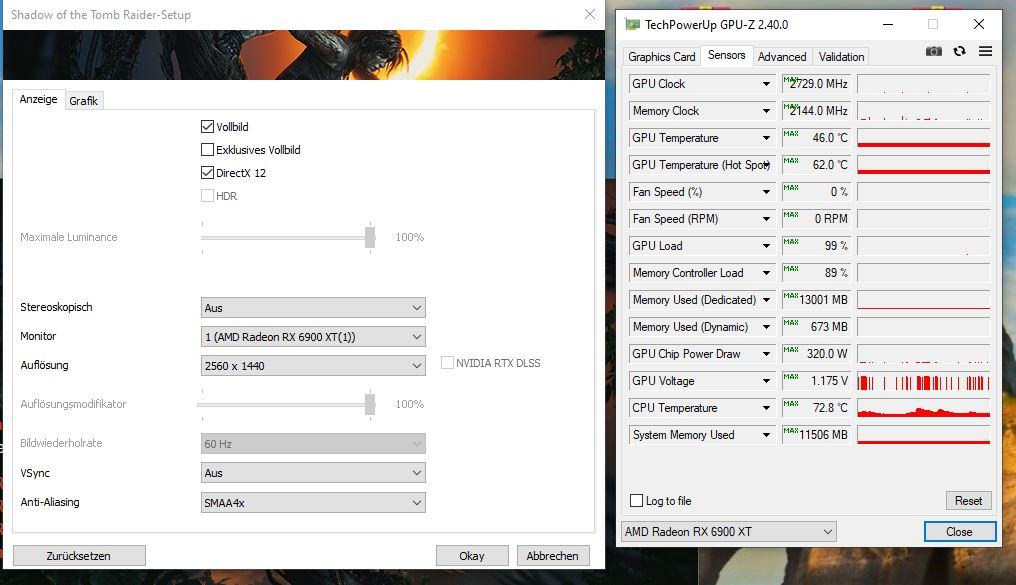Viewport: 1016px width, 585px height.
Task: Switch to the Anzeige tab
Action: point(38,99)
